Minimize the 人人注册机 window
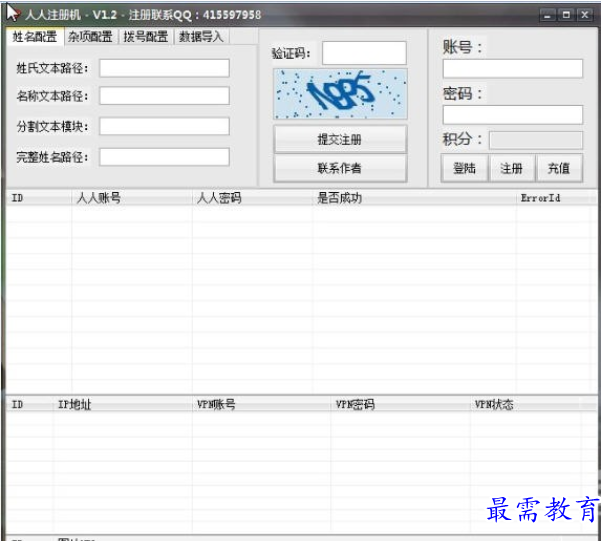The image size is (608, 541). tap(548, 16)
